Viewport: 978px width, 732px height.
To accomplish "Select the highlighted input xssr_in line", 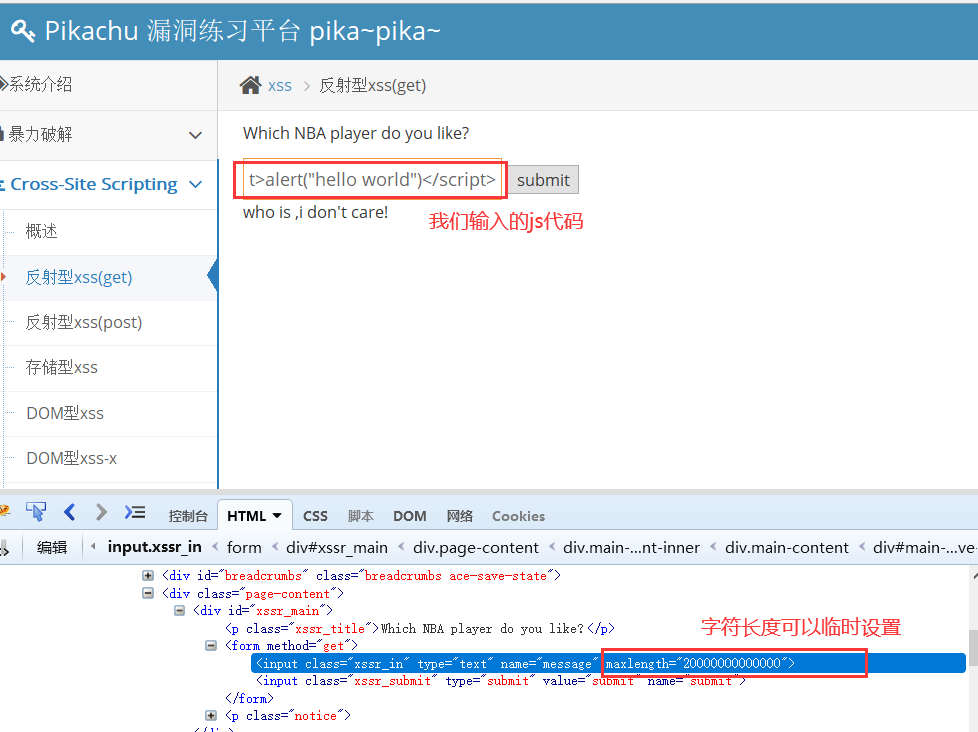I will pyautogui.click(x=608, y=663).
